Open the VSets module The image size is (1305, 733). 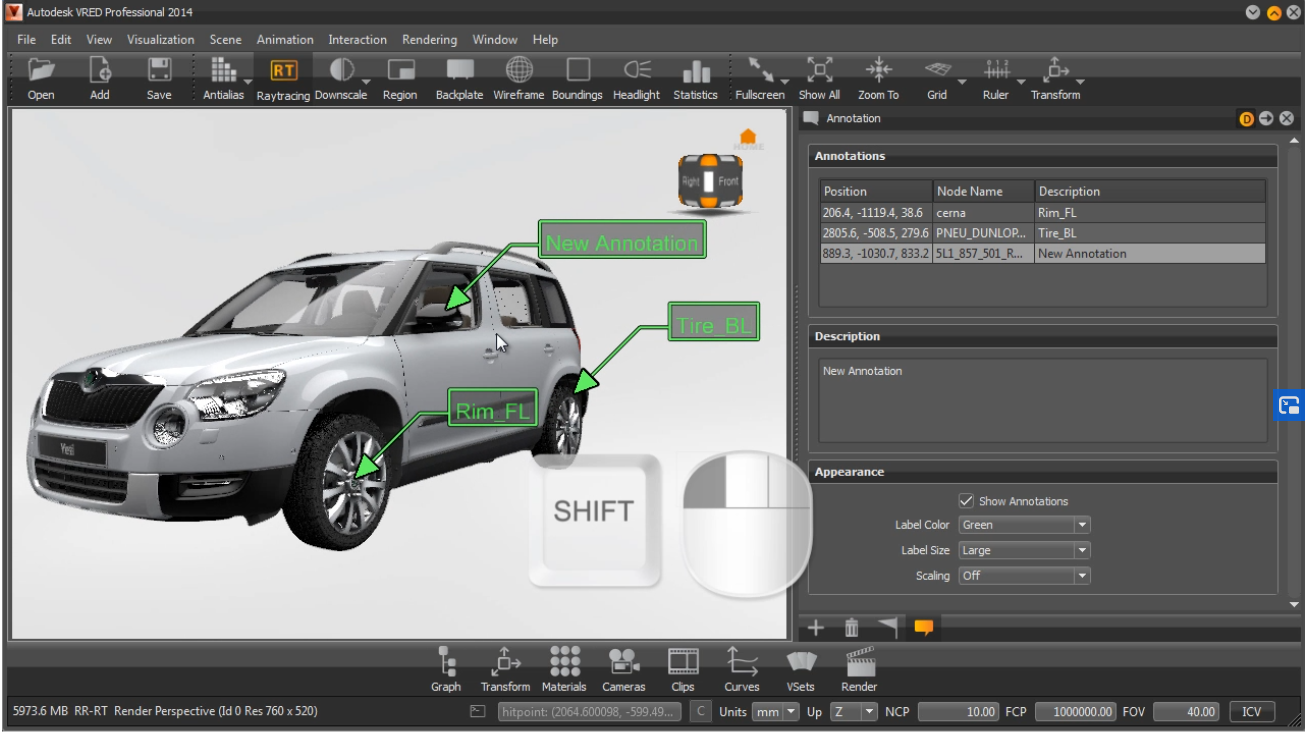801,660
